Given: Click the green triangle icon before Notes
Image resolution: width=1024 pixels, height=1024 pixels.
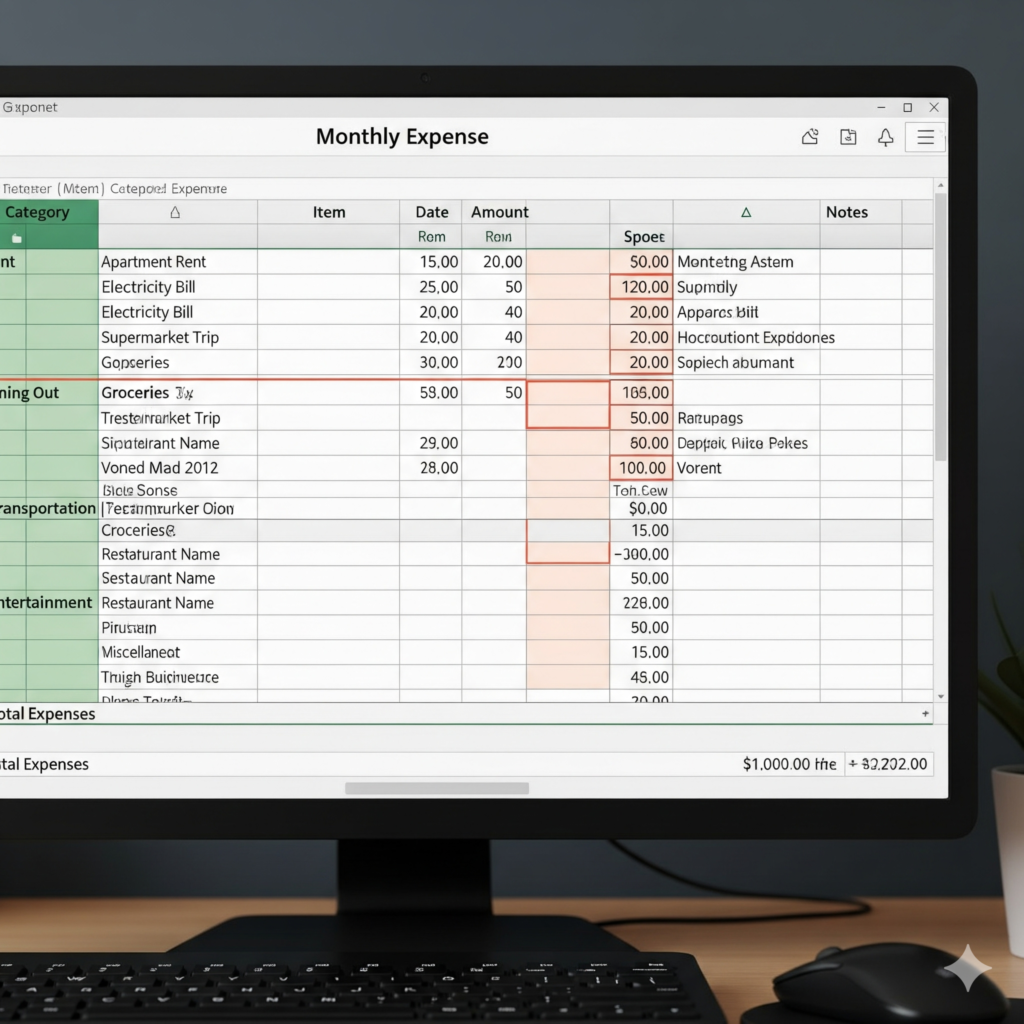Looking at the screenshot, I should [x=745, y=212].
